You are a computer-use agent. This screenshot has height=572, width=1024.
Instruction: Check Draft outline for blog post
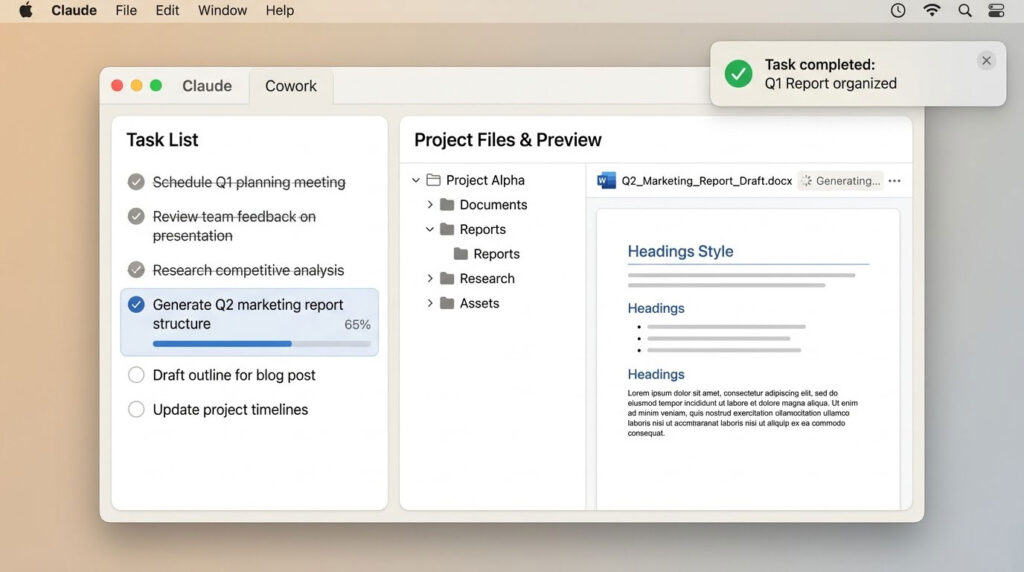point(136,375)
